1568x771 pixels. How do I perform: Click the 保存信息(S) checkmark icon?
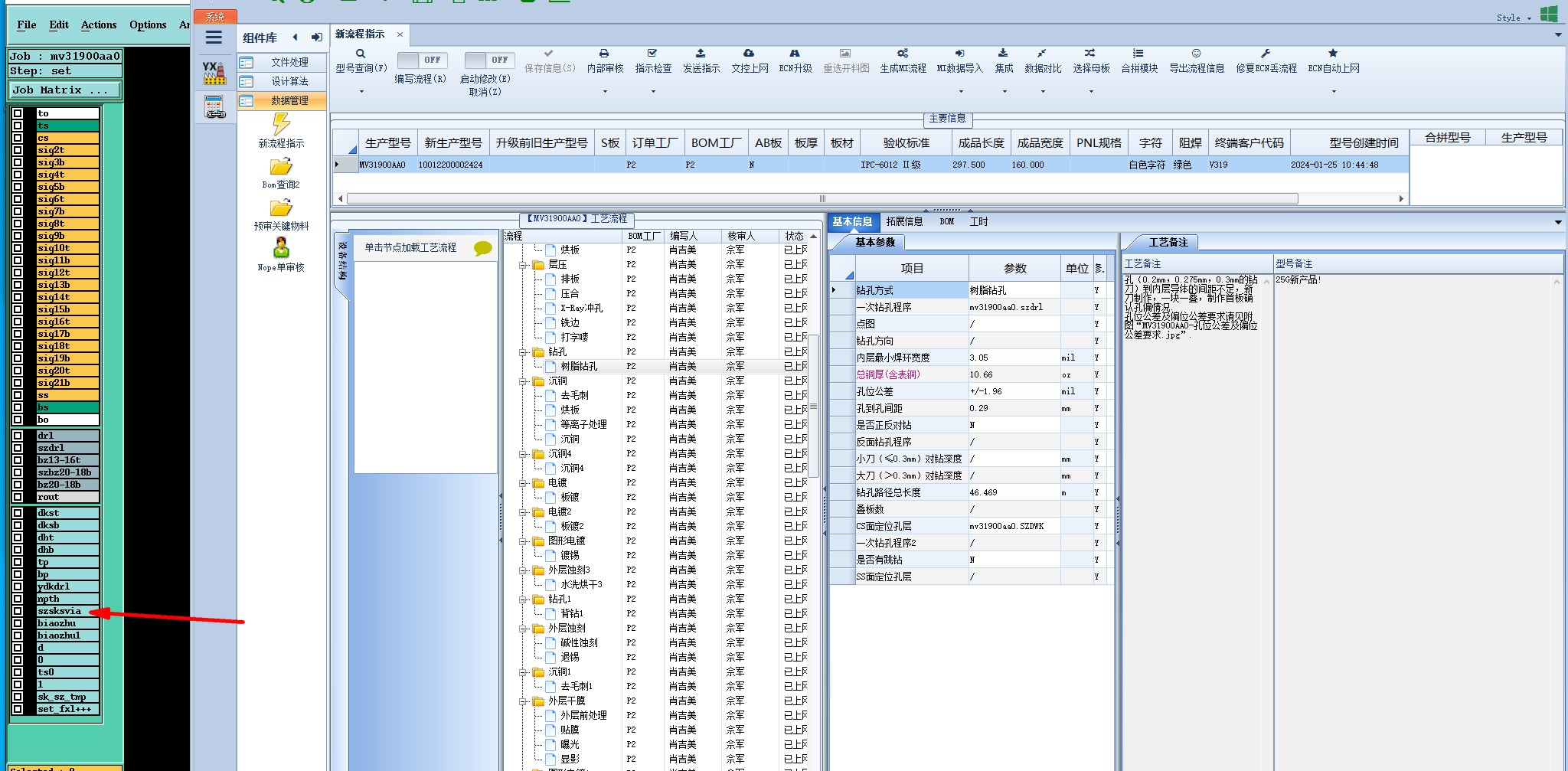(x=549, y=54)
